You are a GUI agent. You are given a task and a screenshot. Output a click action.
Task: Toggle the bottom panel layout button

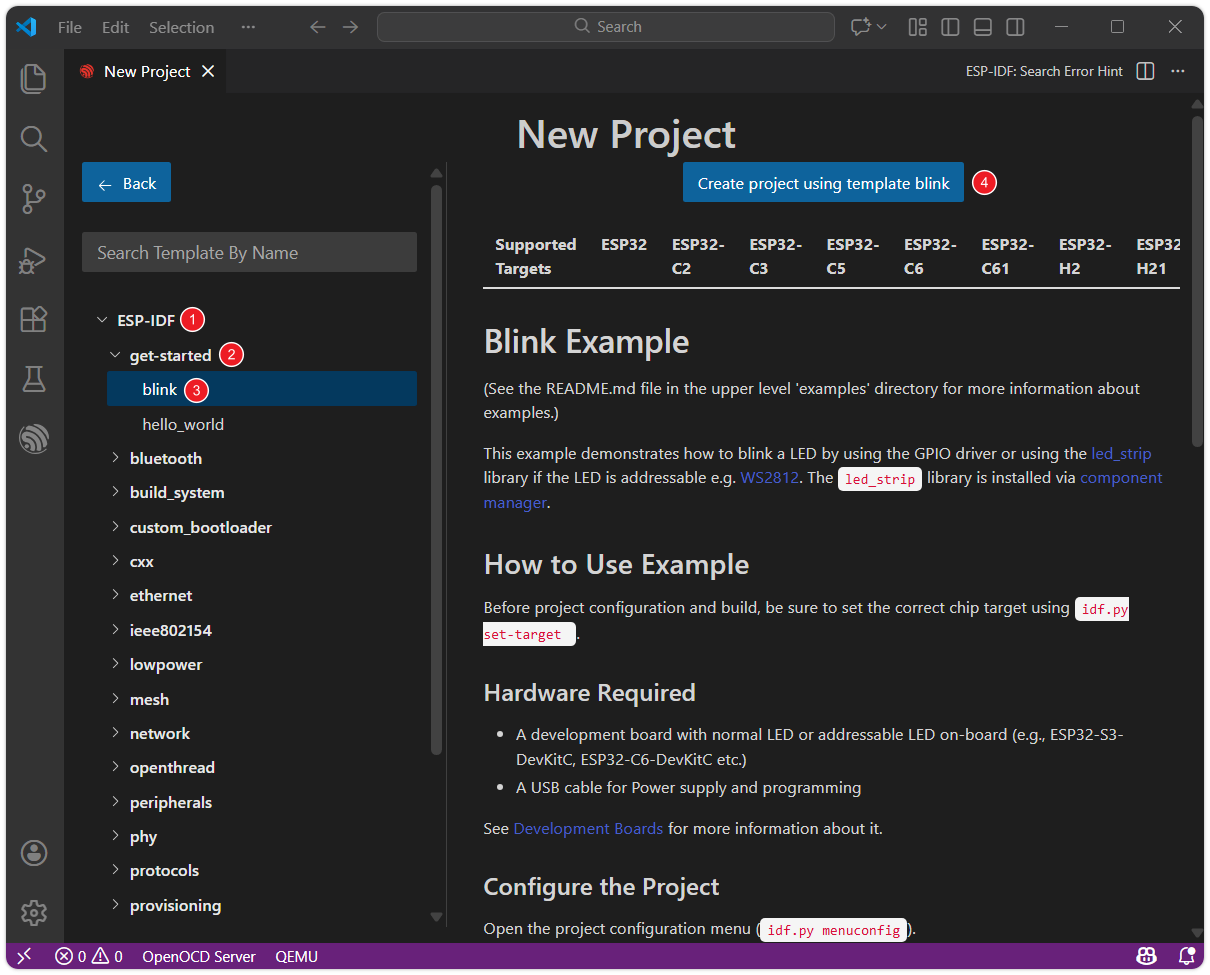pyautogui.click(x=982, y=27)
